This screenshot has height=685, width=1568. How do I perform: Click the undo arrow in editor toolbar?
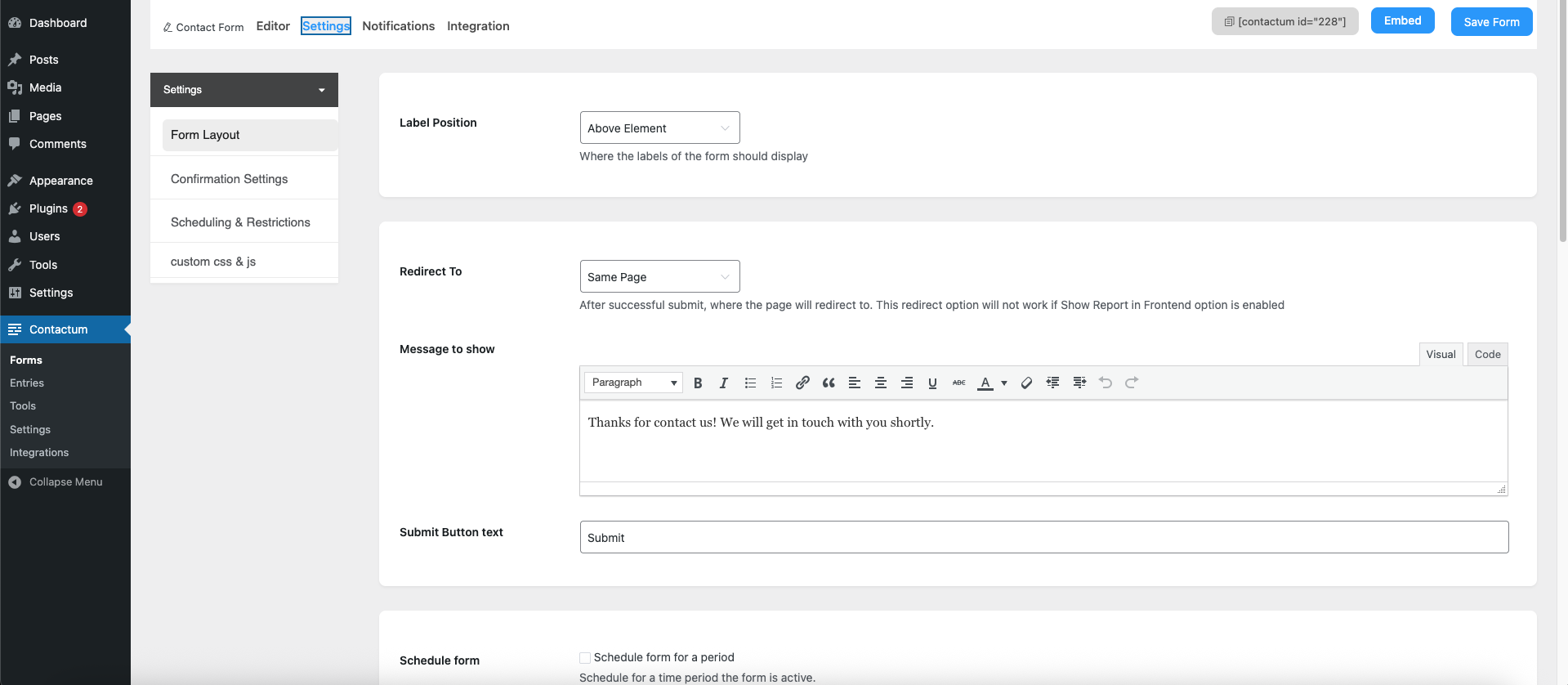[1106, 383]
